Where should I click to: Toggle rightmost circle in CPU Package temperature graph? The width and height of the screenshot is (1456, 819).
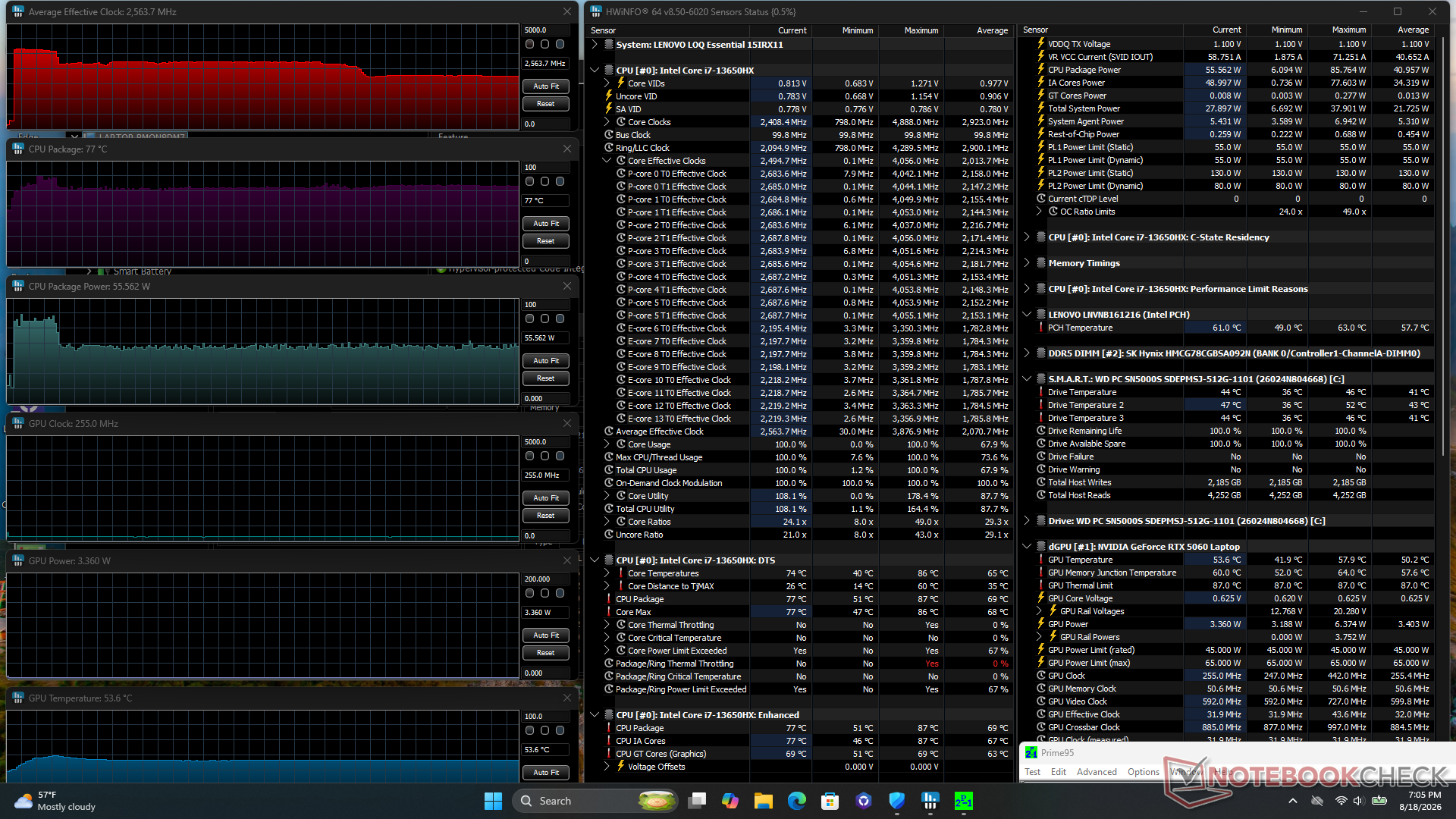pos(560,181)
